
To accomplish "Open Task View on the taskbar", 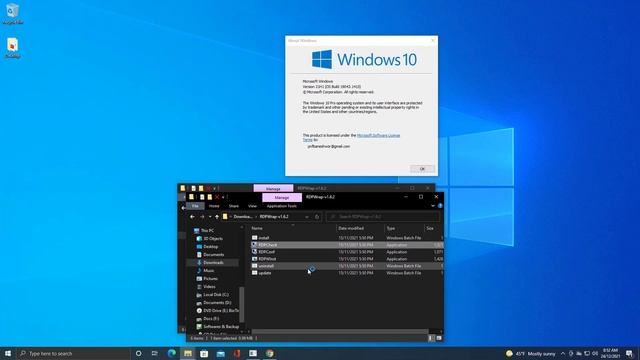I will coord(155,353).
